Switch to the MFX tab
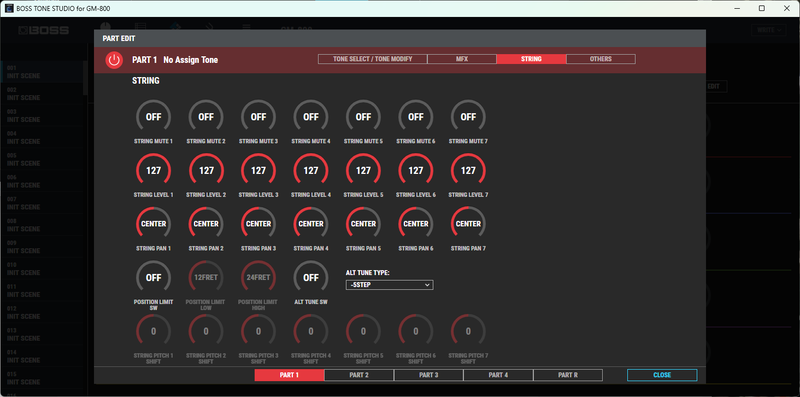Image resolution: width=800 pixels, height=397 pixels. tap(462, 59)
